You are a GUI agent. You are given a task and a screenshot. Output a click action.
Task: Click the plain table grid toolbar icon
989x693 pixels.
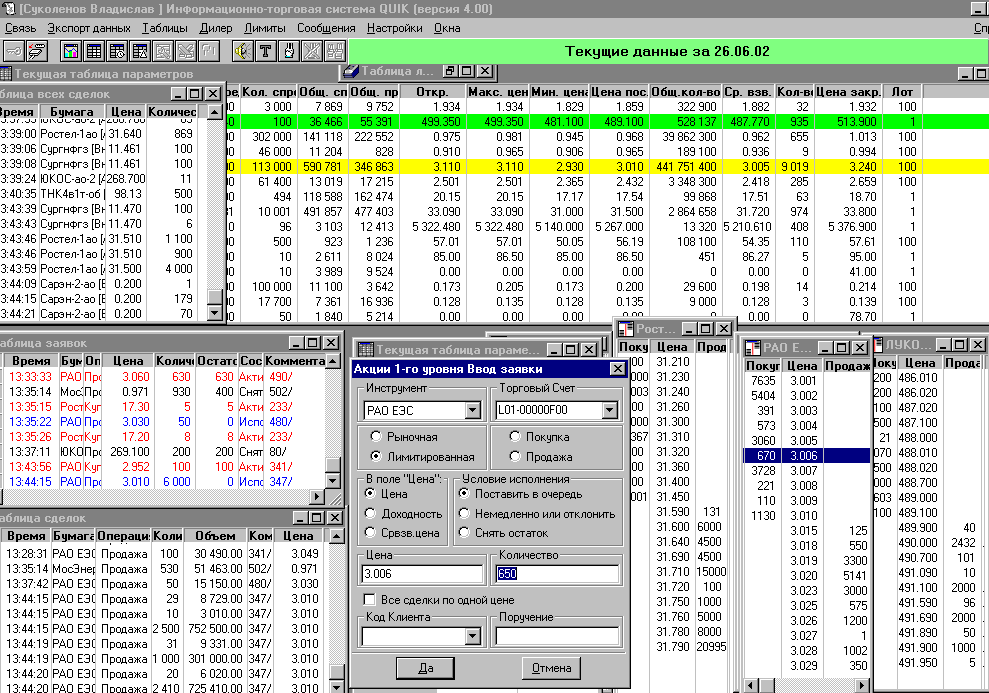click(95, 50)
